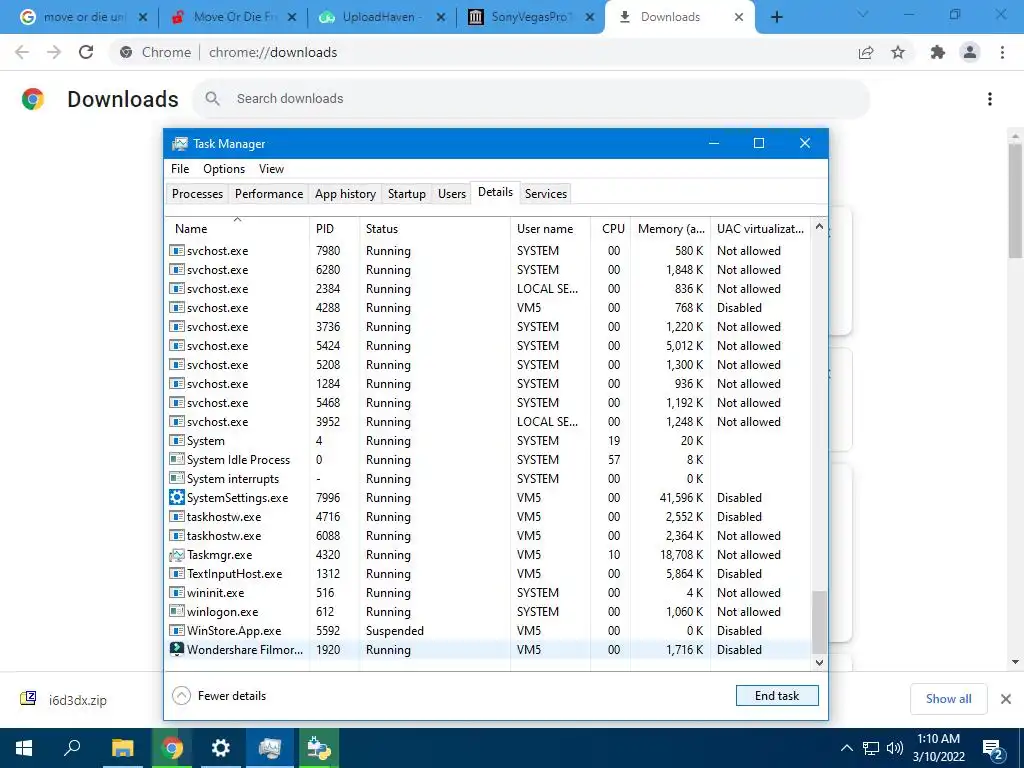
Task: Click Chrome icon on taskbar
Action: pyautogui.click(x=172, y=748)
